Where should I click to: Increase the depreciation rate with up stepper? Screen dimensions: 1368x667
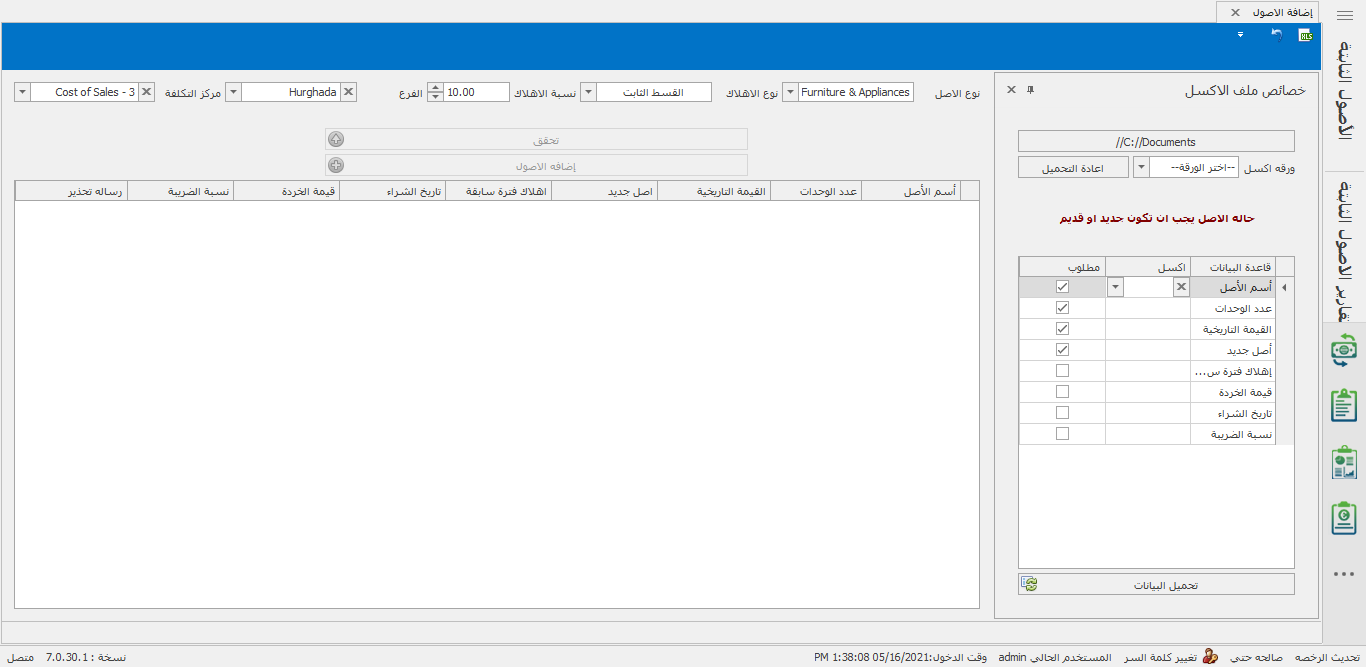click(435, 87)
